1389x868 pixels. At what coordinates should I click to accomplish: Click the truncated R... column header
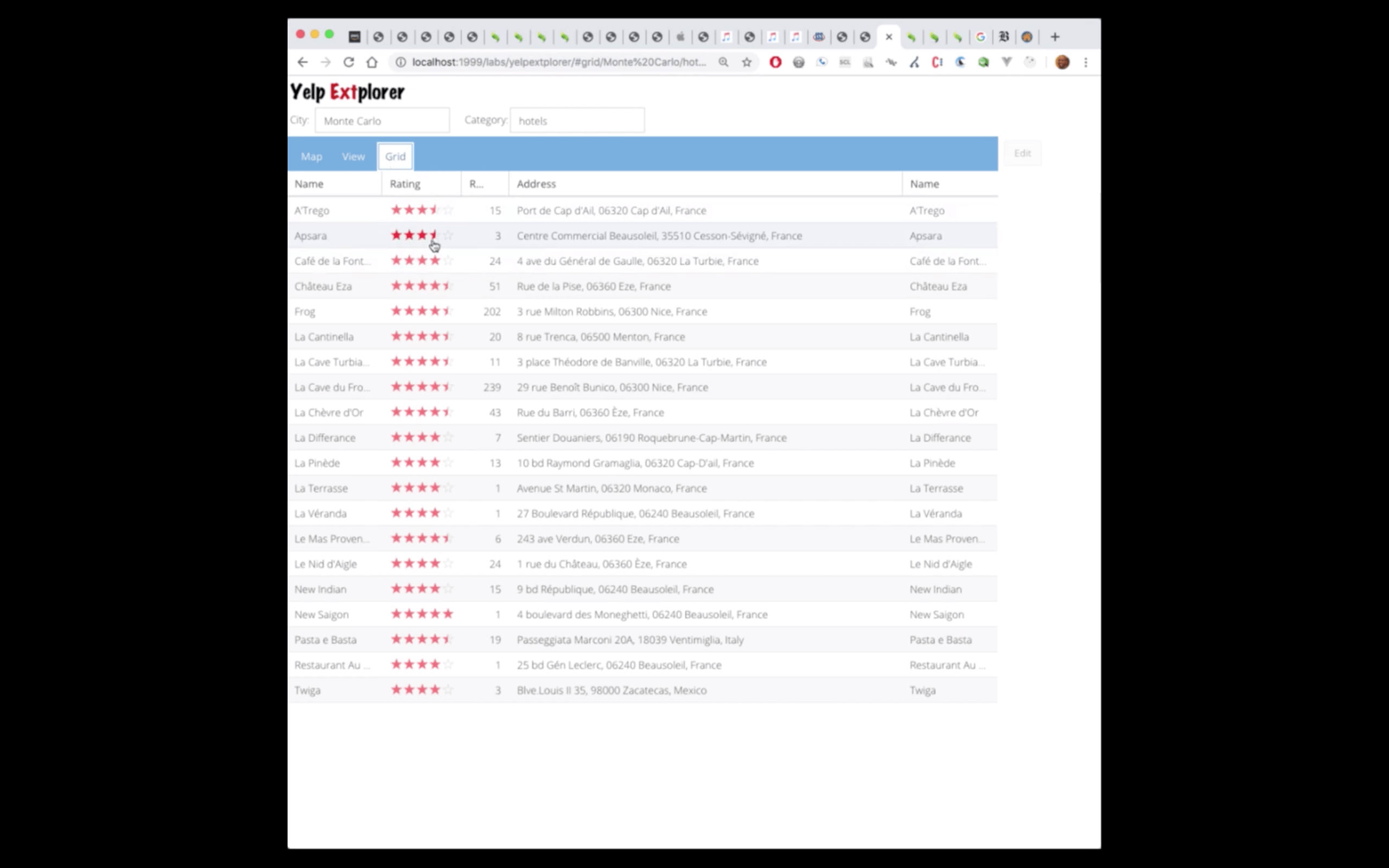tap(485, 184)
